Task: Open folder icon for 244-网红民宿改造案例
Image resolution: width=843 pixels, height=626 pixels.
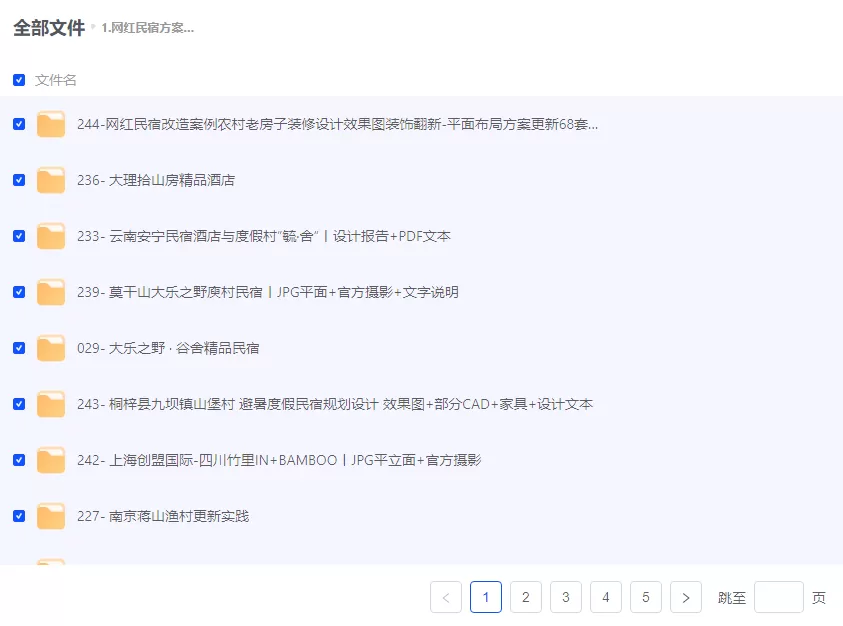Action: [51, 124]
